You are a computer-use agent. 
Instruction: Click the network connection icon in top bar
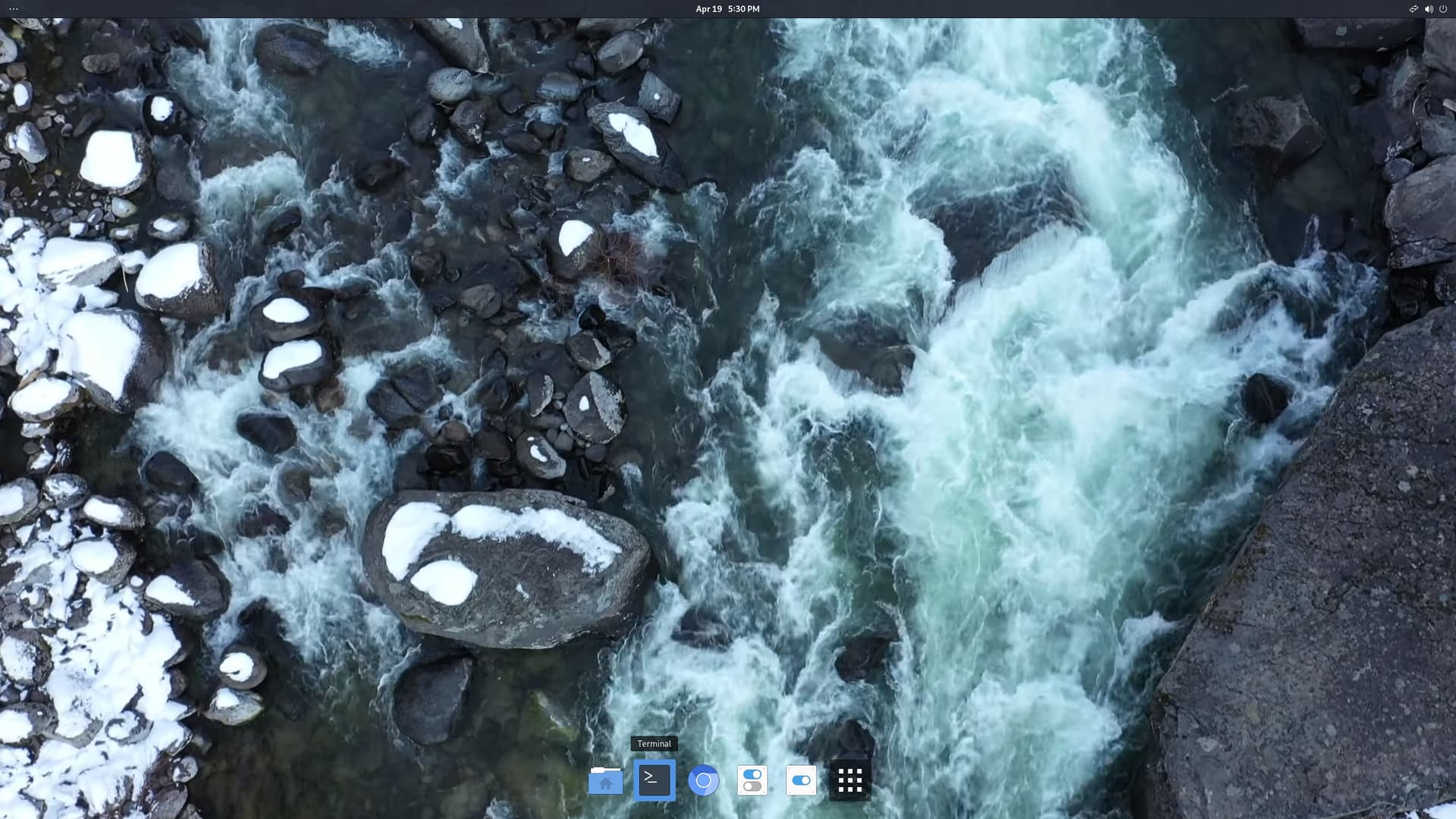[x=1414, y=9]
